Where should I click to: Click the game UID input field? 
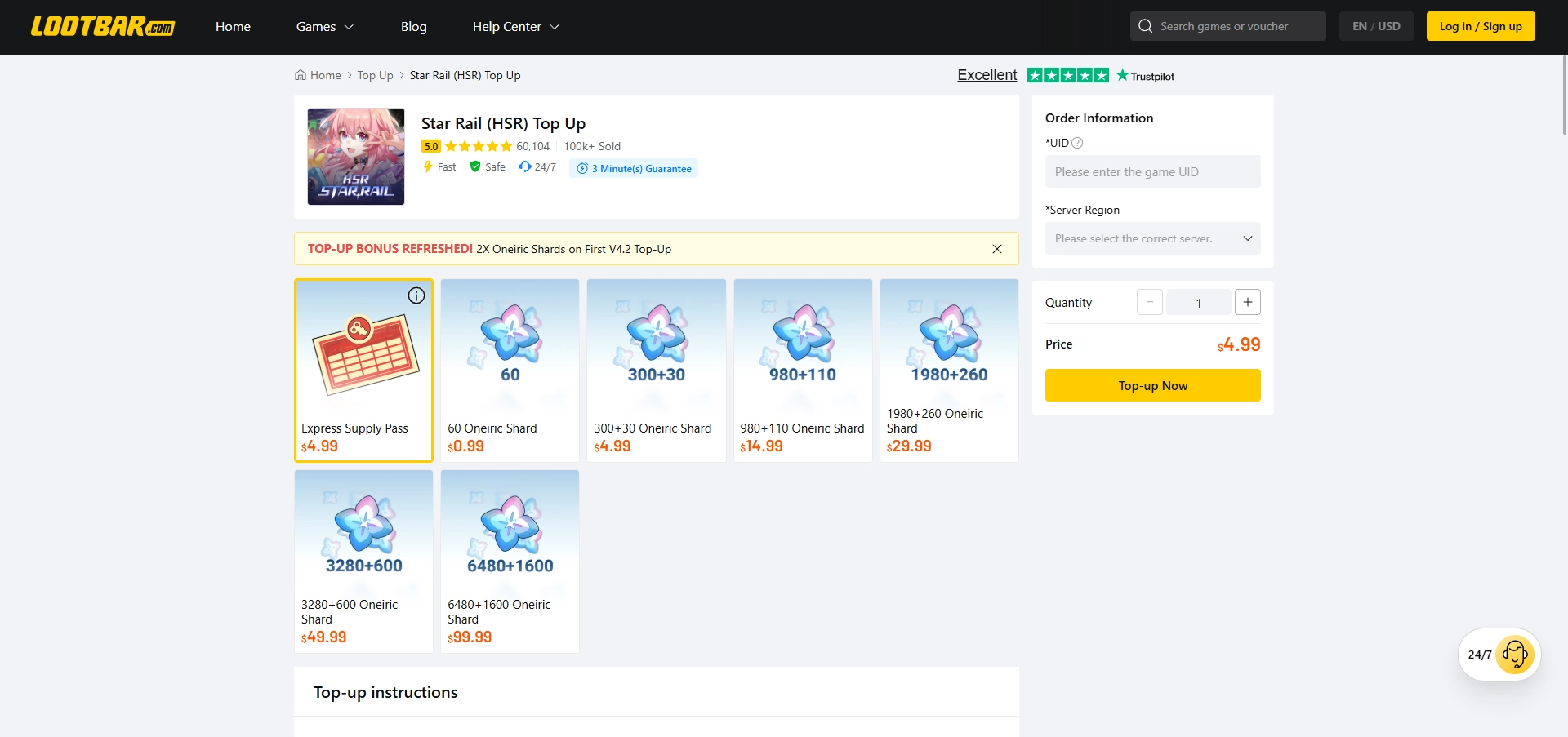tap(1153, 171)
